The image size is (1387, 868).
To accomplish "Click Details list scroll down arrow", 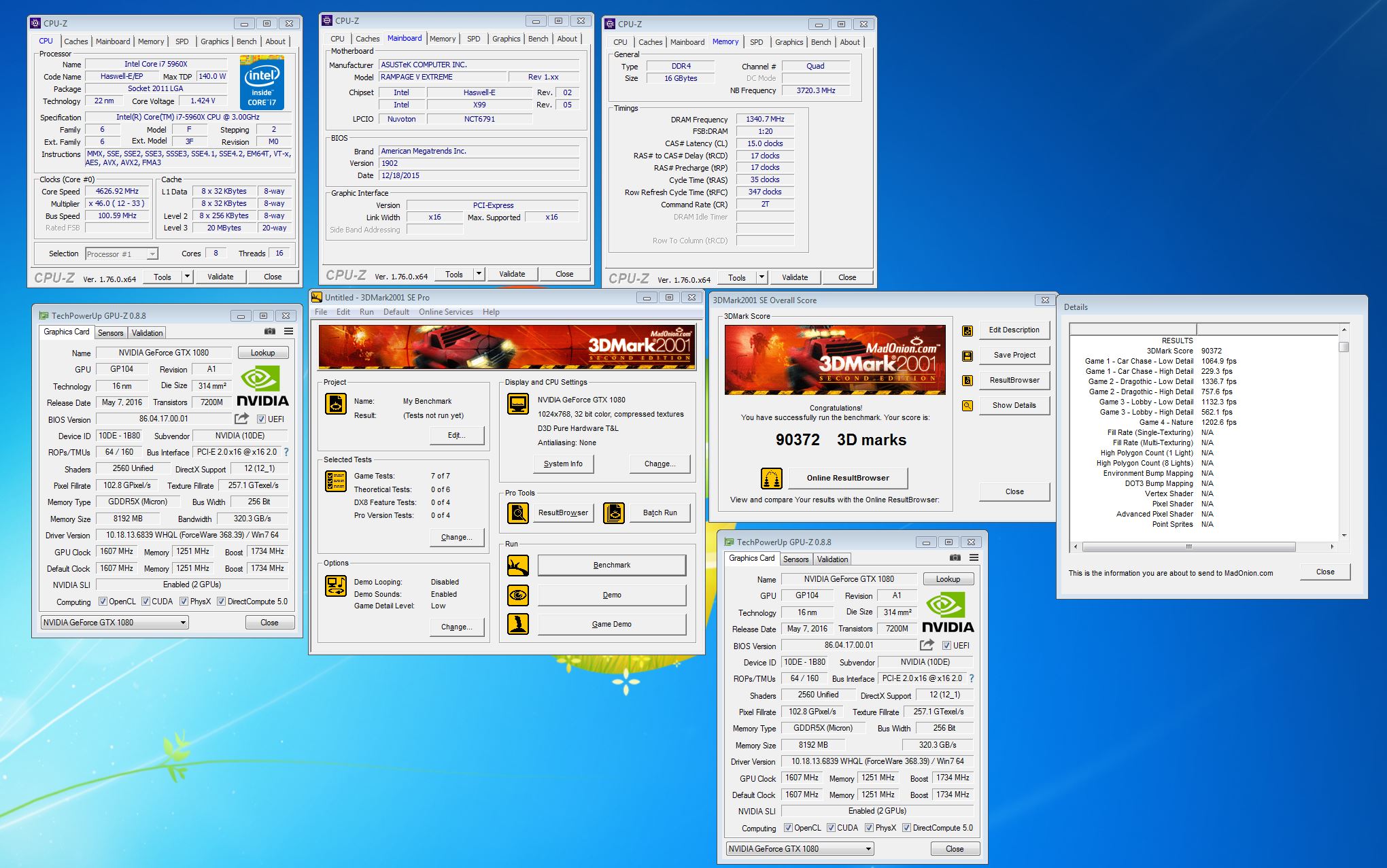I will point(1343,535).
